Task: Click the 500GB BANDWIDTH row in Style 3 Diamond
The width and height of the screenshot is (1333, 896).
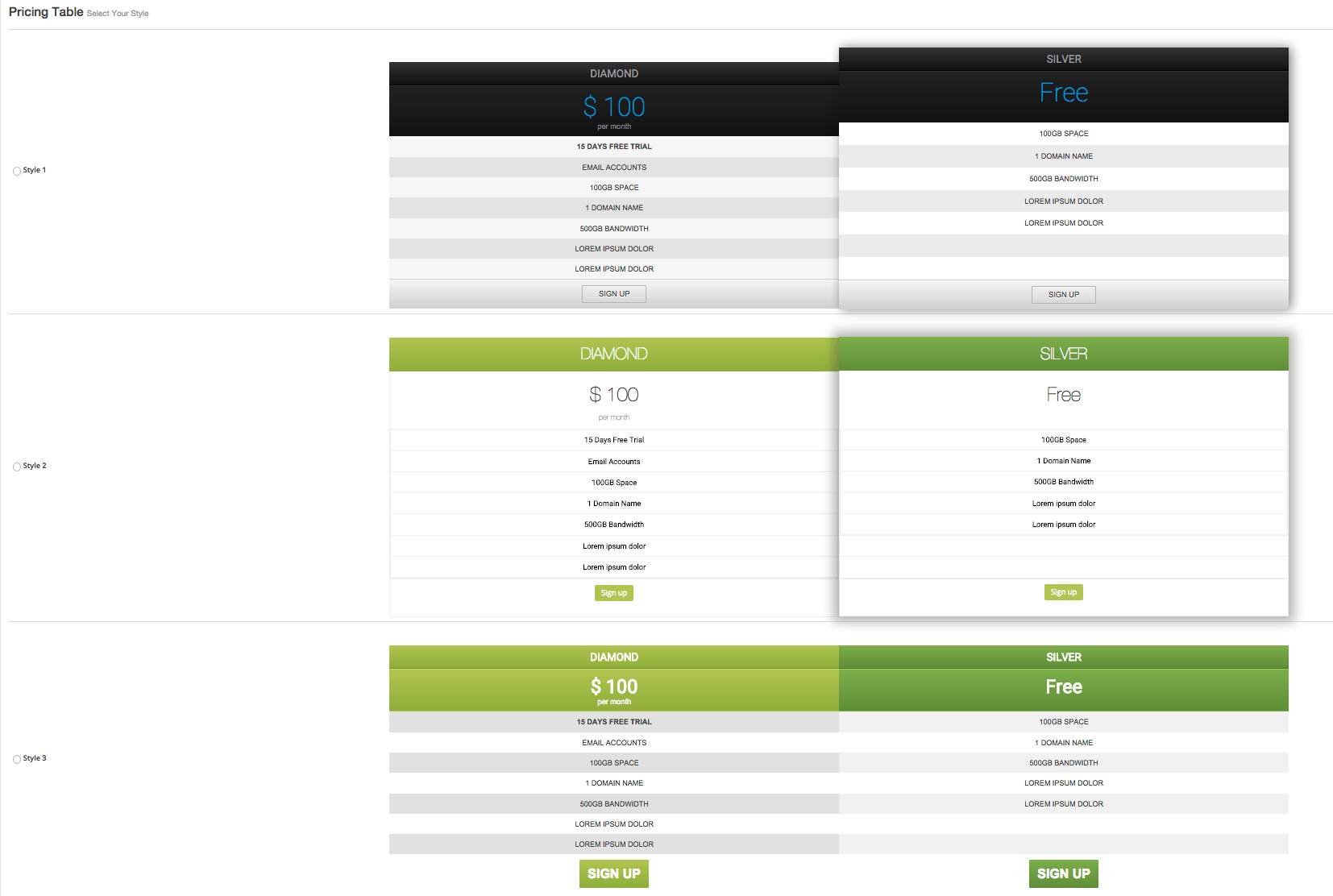Action: point(613,803)
